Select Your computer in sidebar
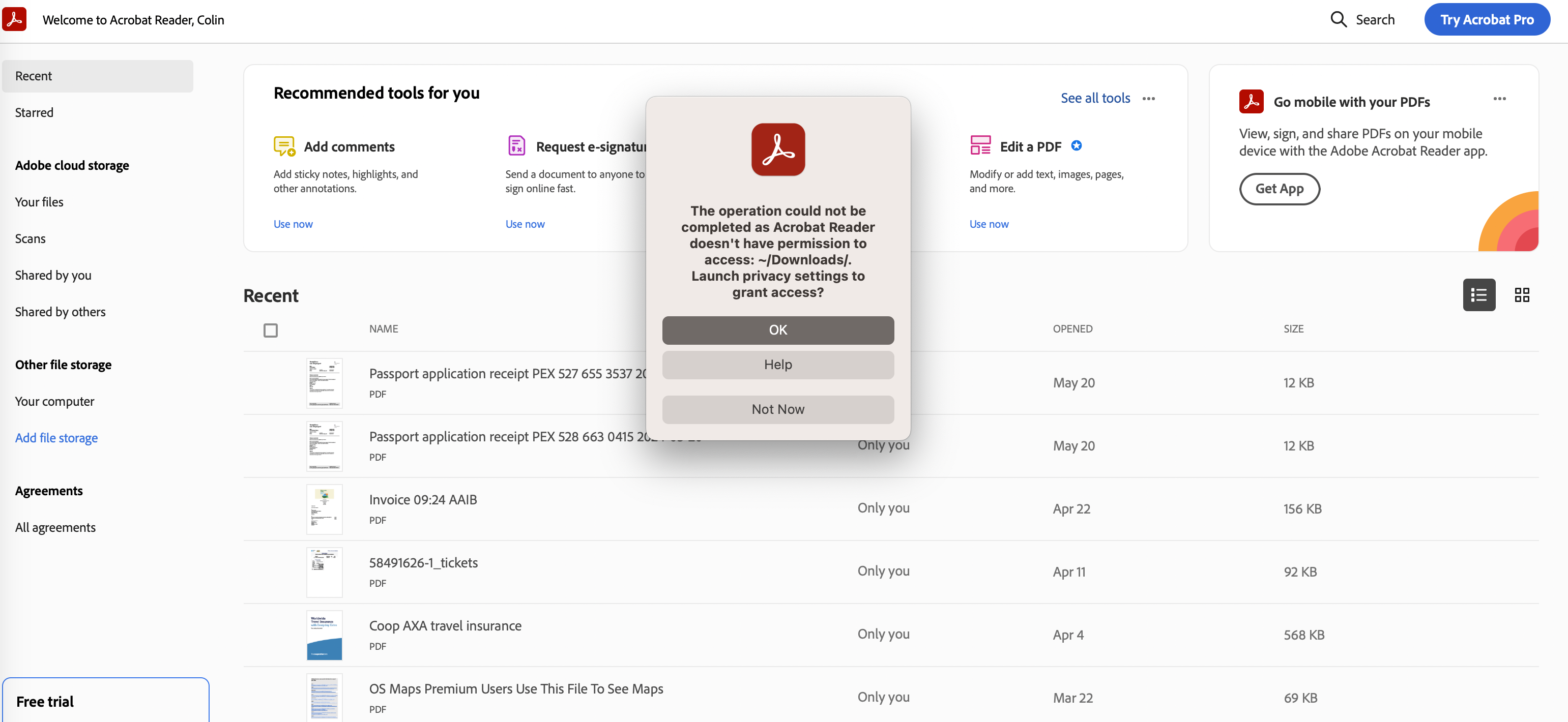The height and width of the screenshot is (722, 1568). pos(55,402)
